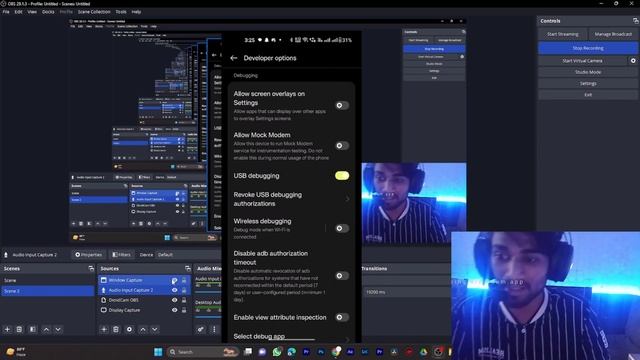Click the Manage Broadcast button
Screen dimensions: 640x360
point(613,34)
